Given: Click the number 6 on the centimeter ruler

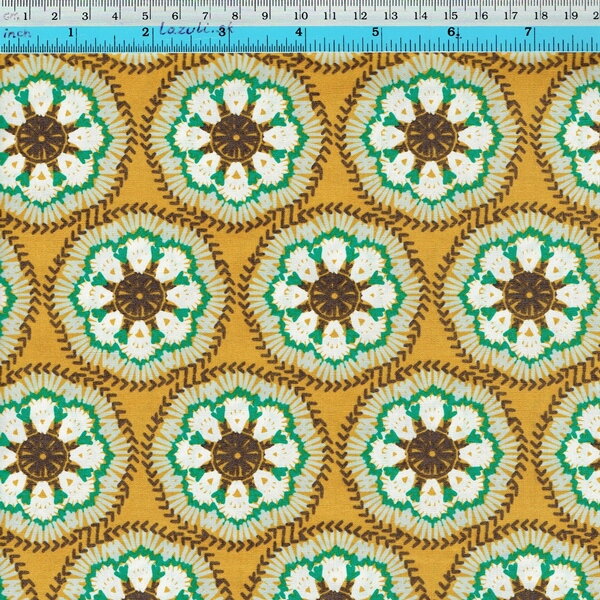Looking at the screenshot, I should coord(175,16).
